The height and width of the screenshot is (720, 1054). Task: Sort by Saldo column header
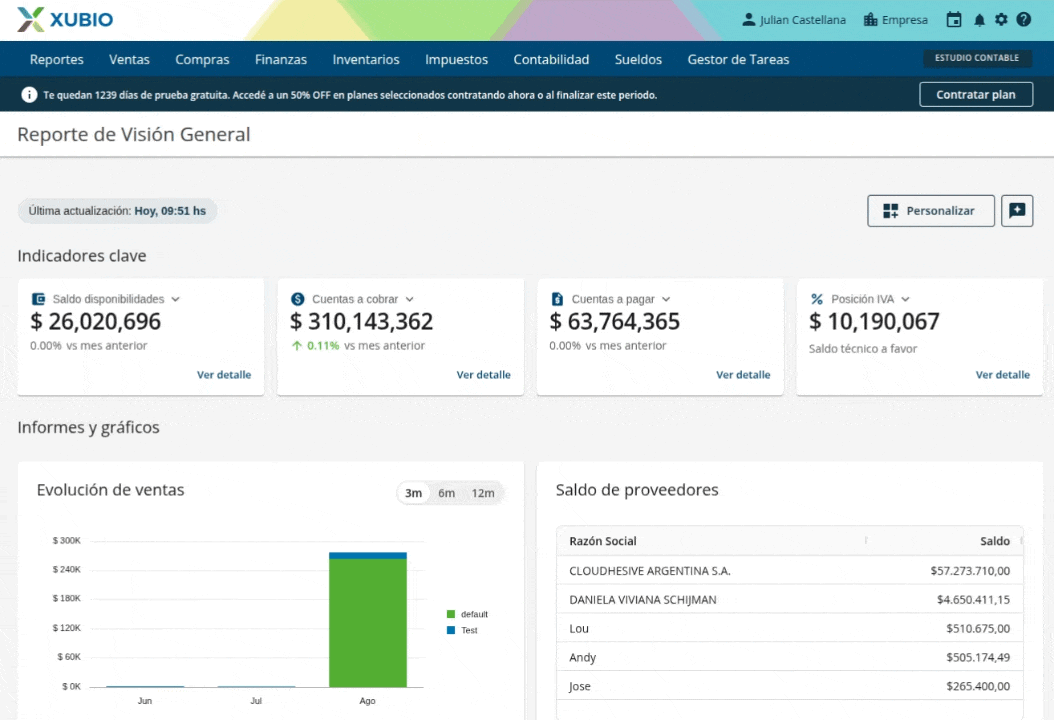994,541
